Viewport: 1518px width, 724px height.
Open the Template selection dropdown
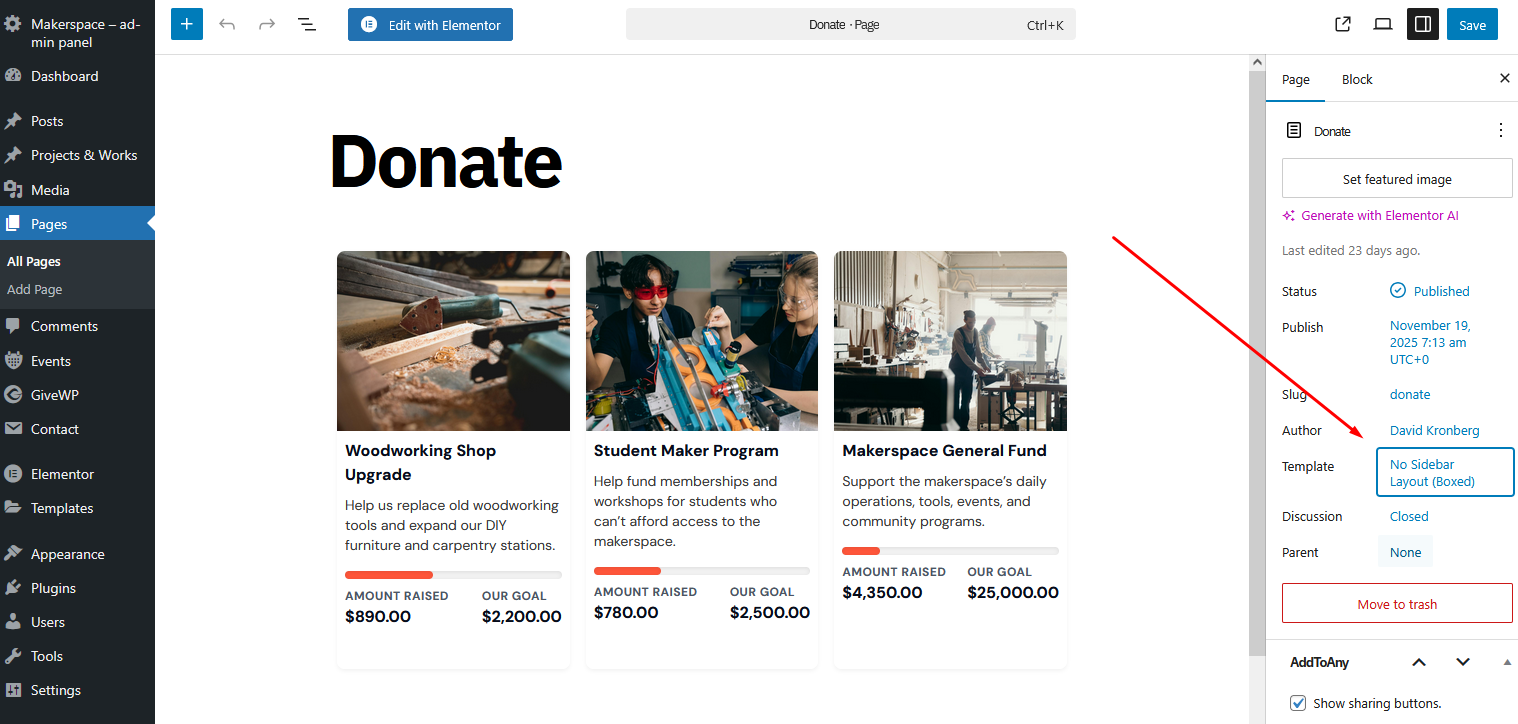pos(1445,473)
